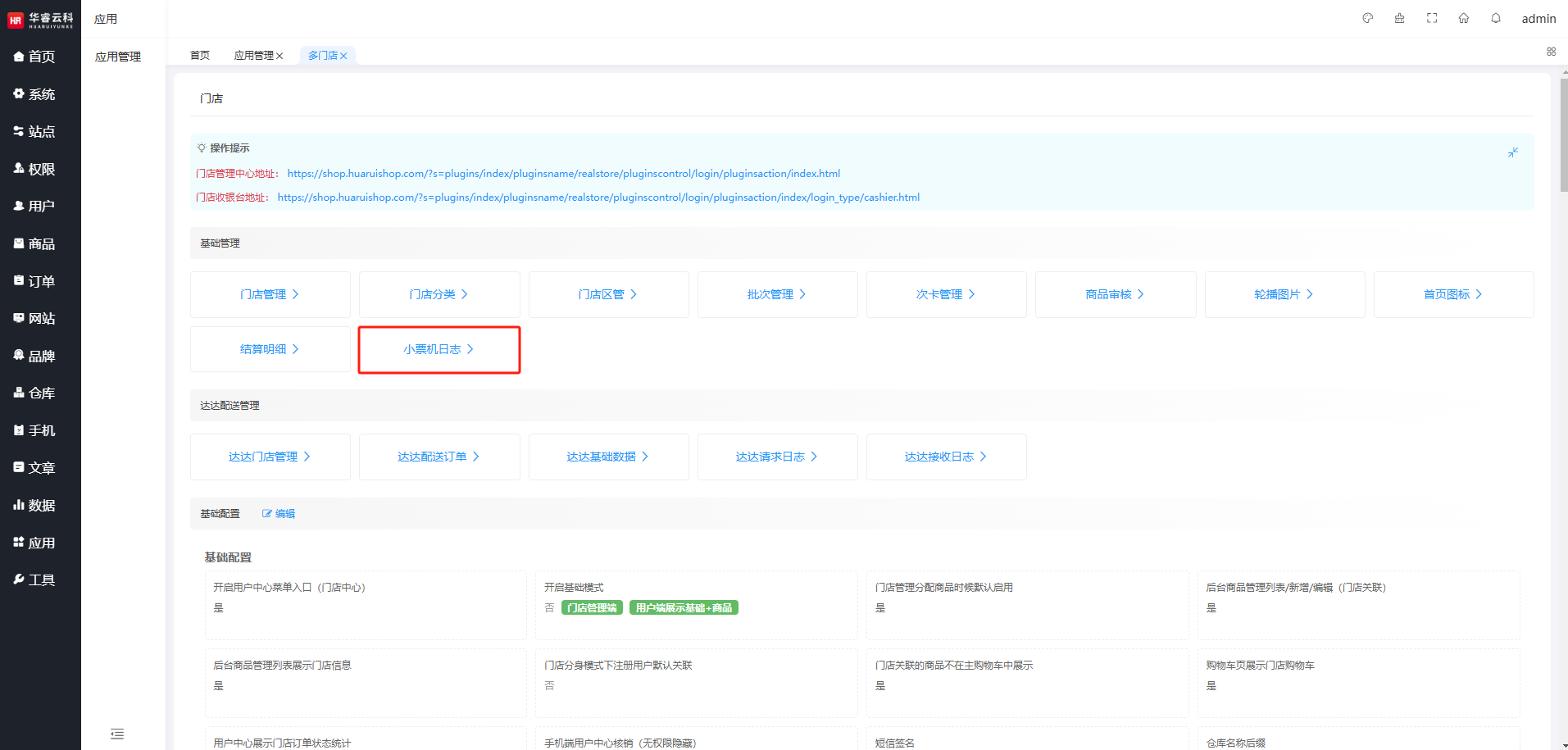Toggle fullscreen mode icon

1432,18
